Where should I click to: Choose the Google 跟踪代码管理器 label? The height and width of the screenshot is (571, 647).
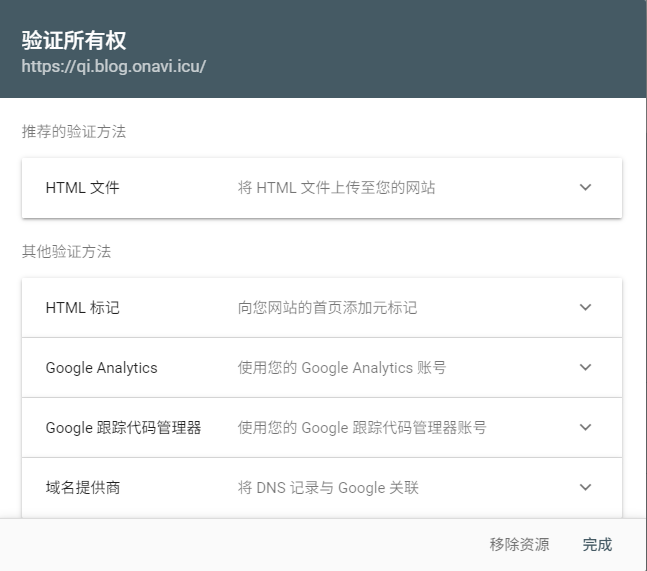coord(123,427)
